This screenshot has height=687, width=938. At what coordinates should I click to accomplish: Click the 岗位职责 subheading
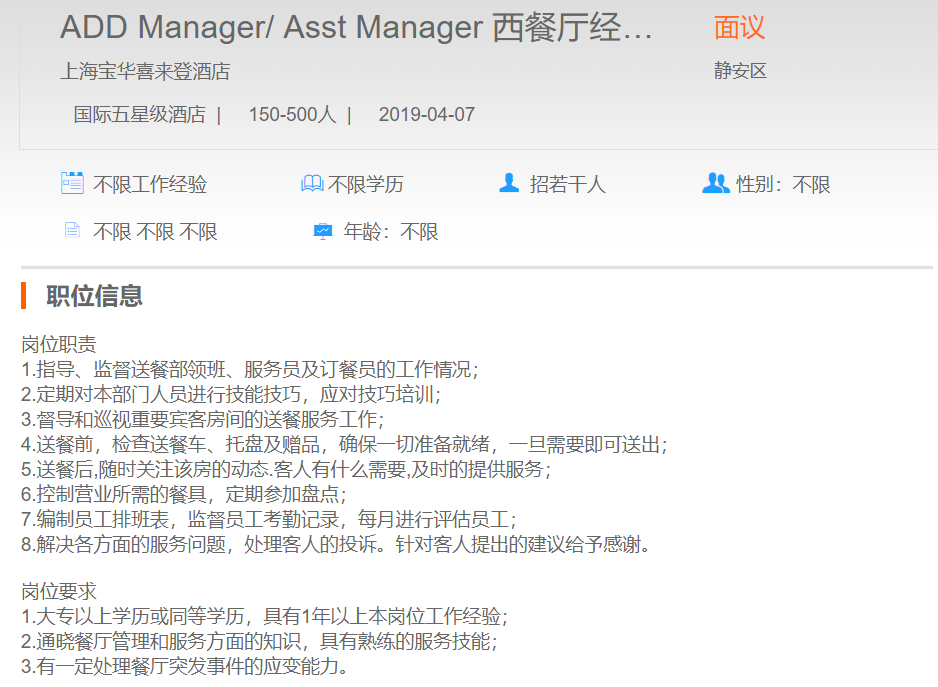coord(59,345)
